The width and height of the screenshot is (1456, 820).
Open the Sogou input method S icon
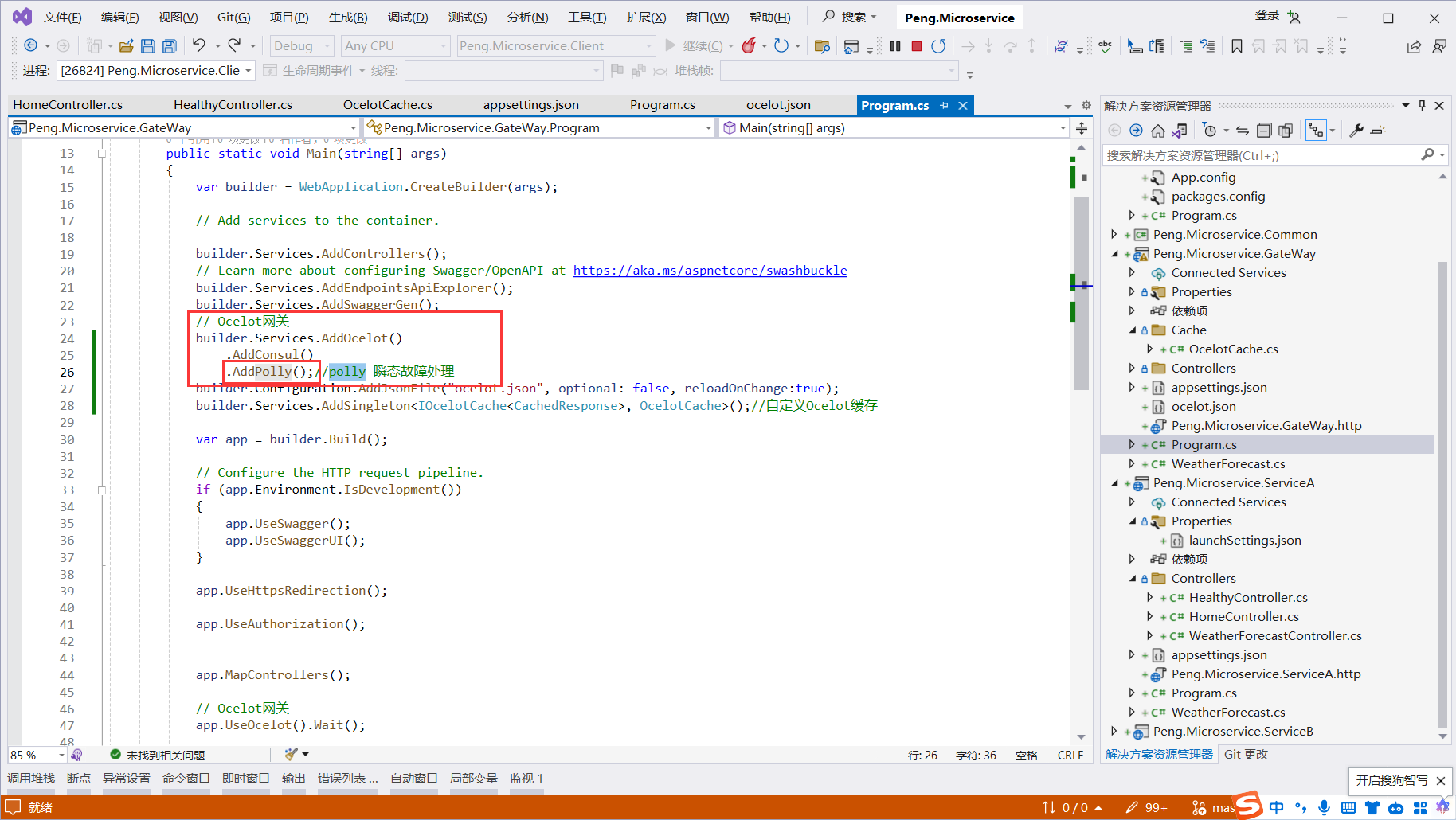[1248, 805]
